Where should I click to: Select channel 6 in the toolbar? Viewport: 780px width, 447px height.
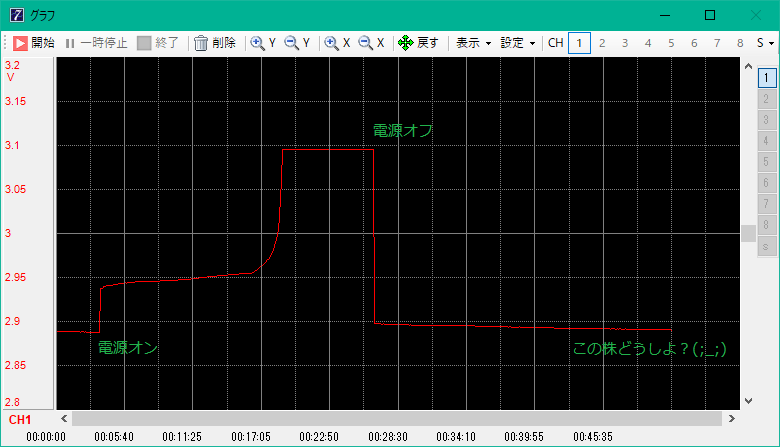click(x=694, y=43)
